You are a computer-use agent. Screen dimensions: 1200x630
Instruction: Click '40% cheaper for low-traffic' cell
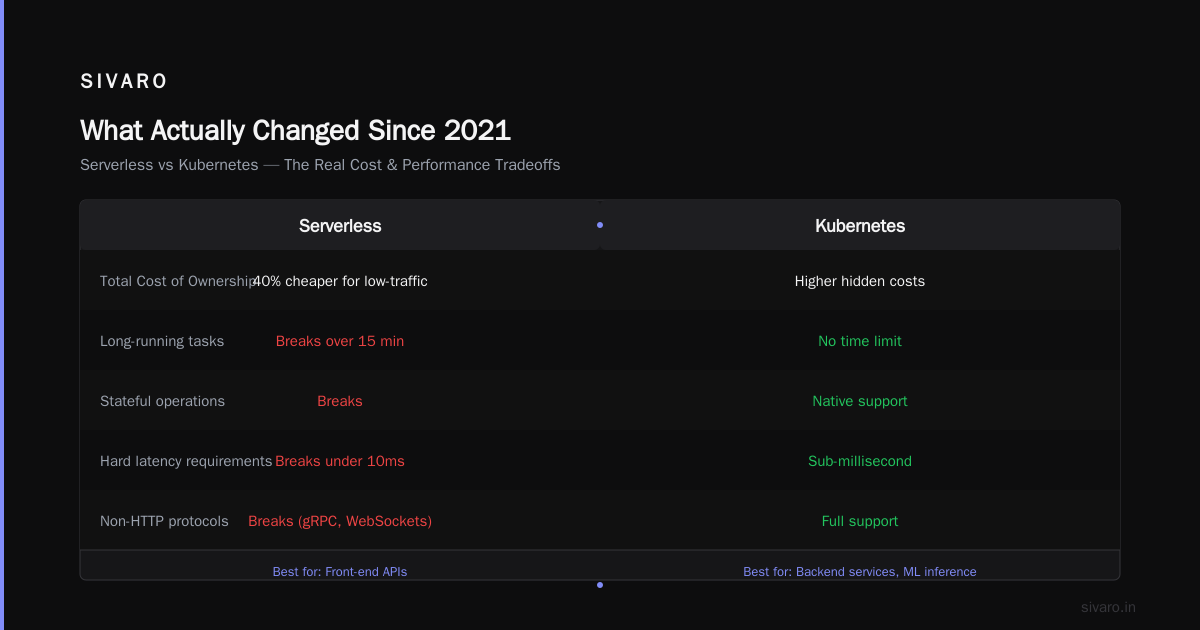click(x=340, y=282)
